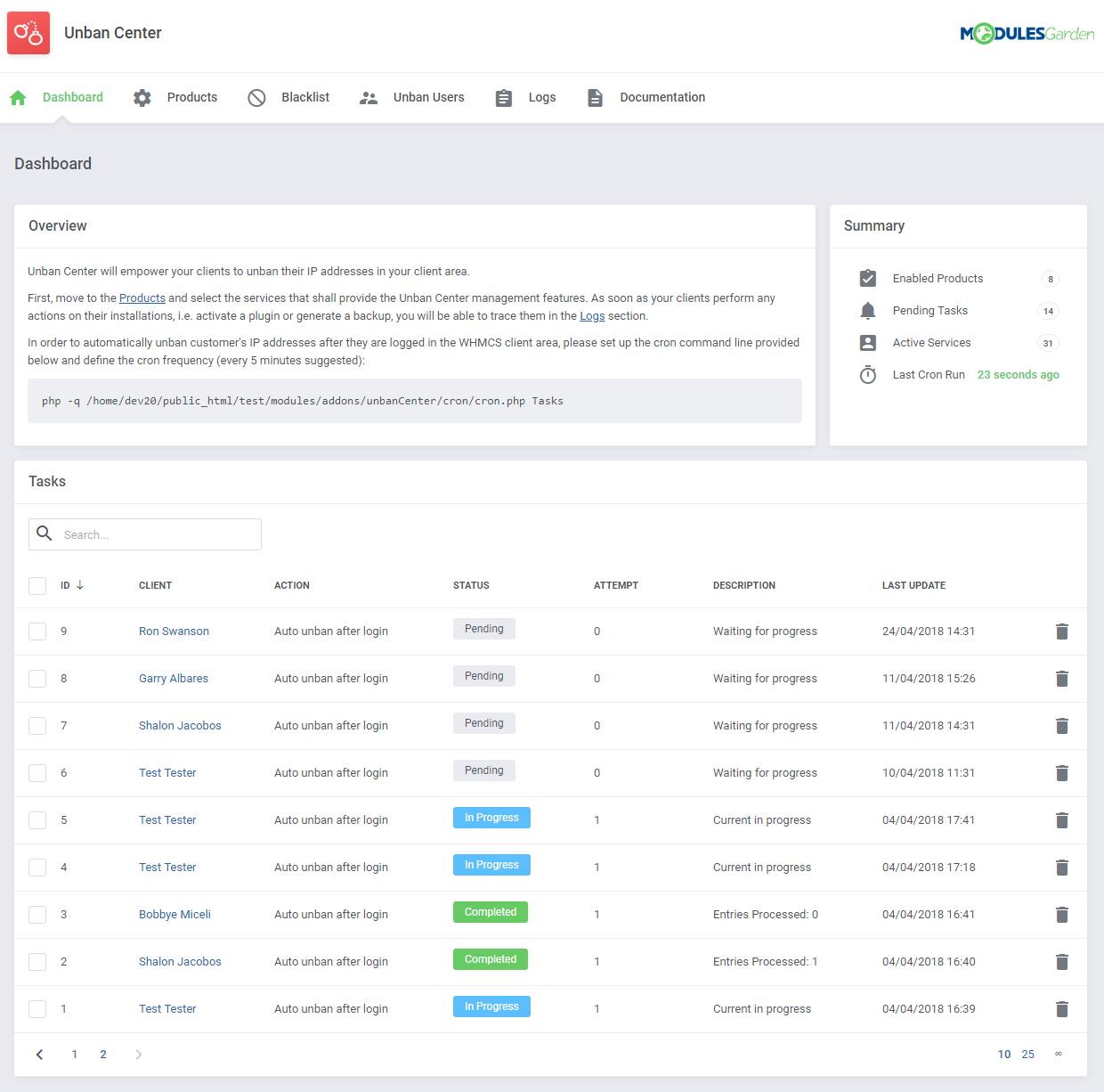Check the box for task 2
Image resolution: width=1104 pixels, height=1092 pixels.
[x=37, y=962]
